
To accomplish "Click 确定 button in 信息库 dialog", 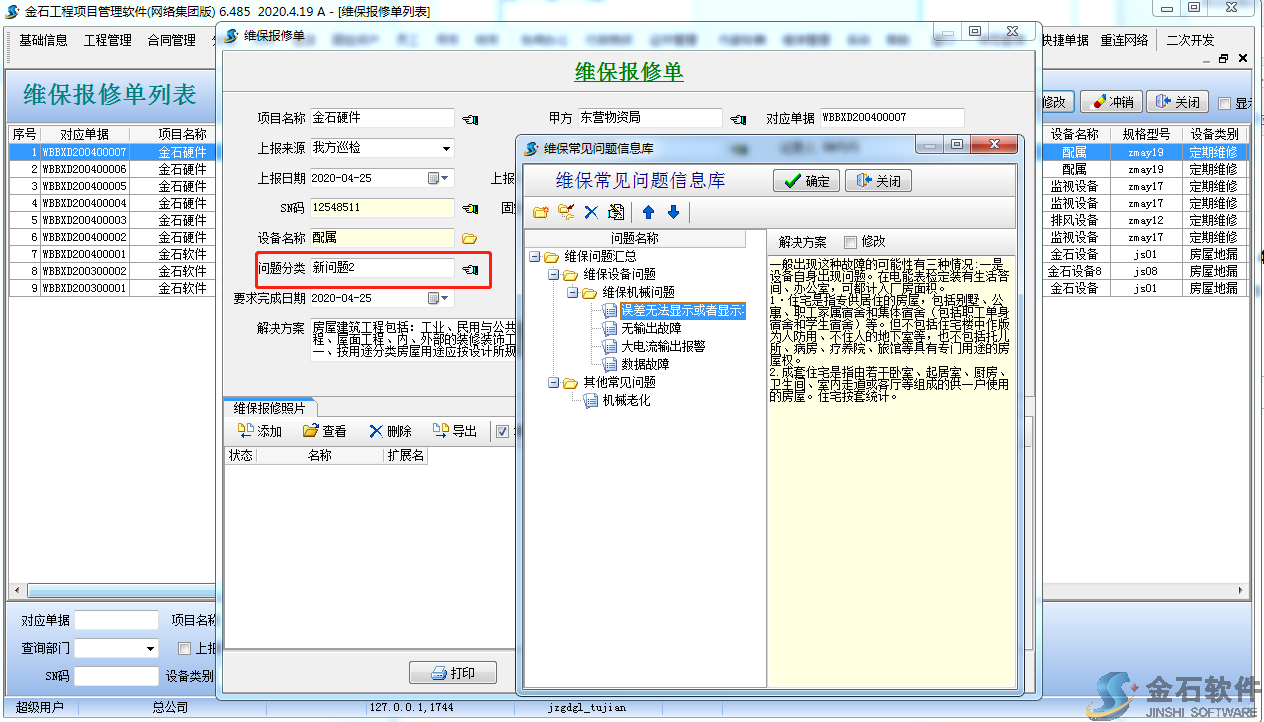I will tap(807, 181).
